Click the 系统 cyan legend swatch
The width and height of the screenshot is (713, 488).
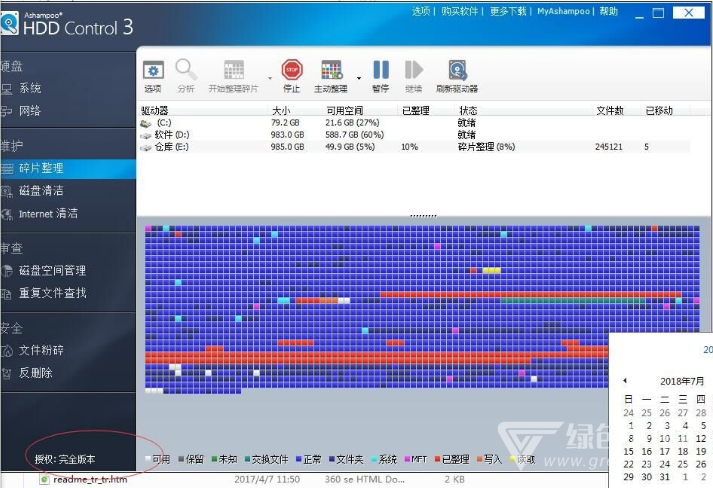[x=374, y=459]
